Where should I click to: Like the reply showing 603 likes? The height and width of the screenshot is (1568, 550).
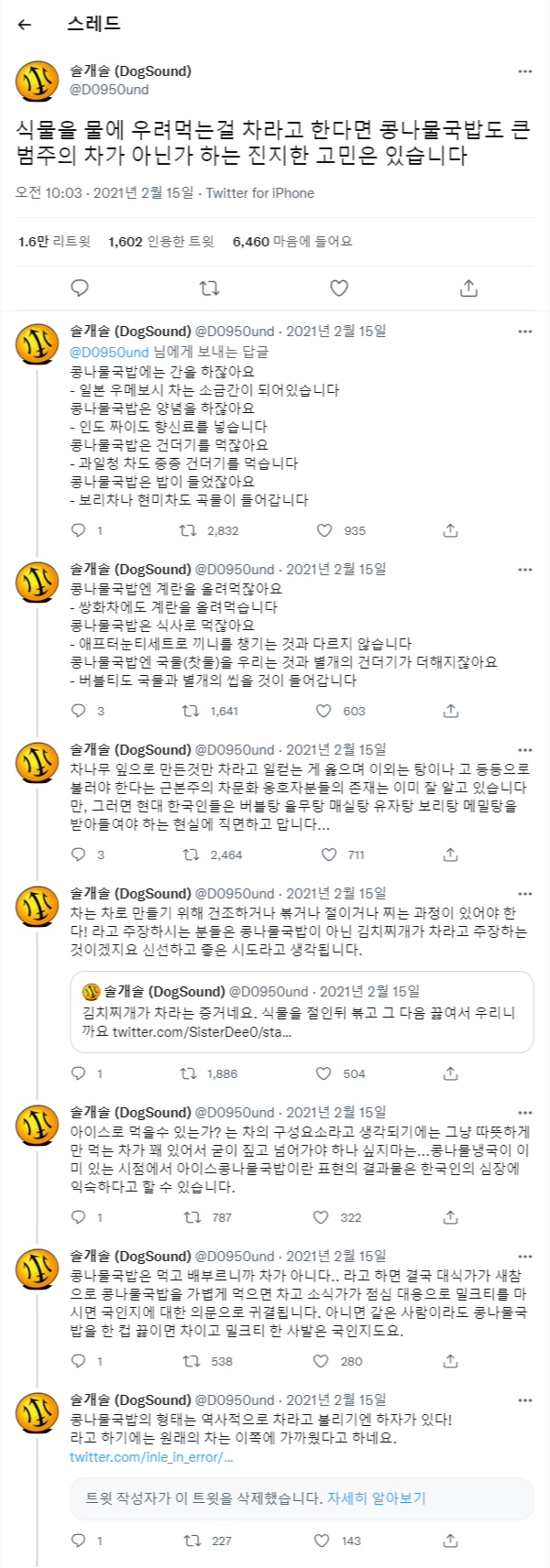[x=324, y=711]
